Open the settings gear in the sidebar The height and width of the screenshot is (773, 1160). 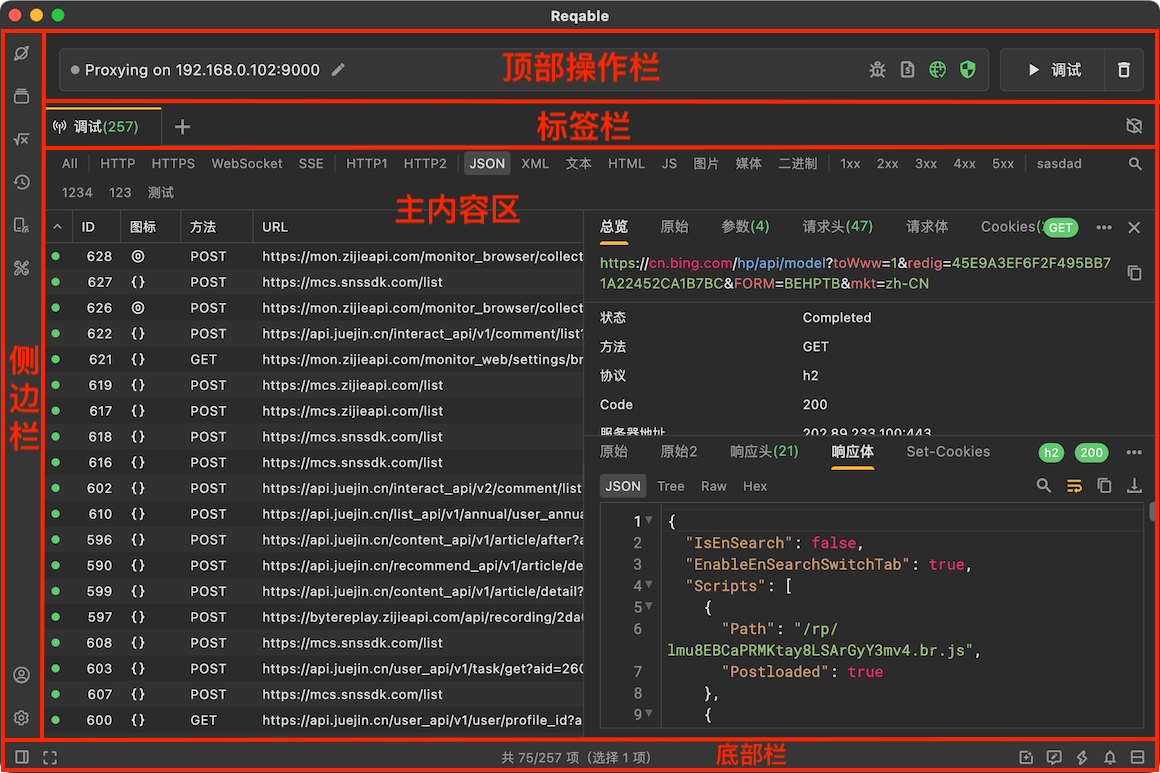[x=21, y=718]
